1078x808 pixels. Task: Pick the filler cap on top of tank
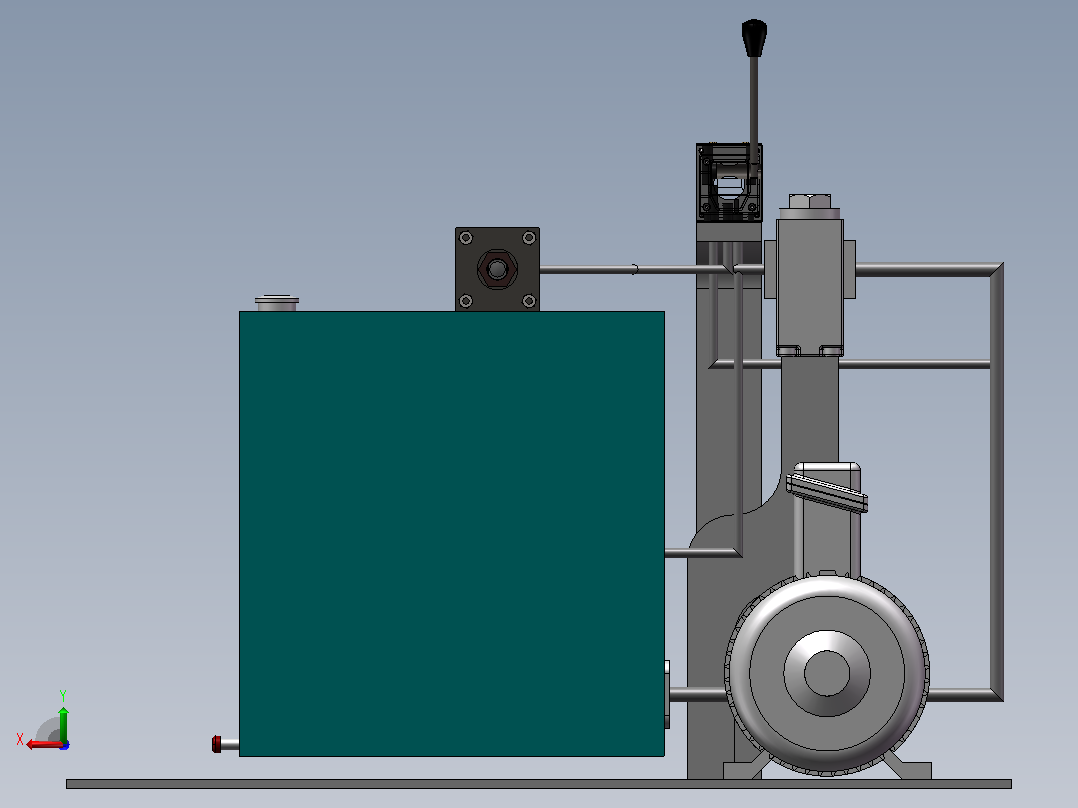277,303
